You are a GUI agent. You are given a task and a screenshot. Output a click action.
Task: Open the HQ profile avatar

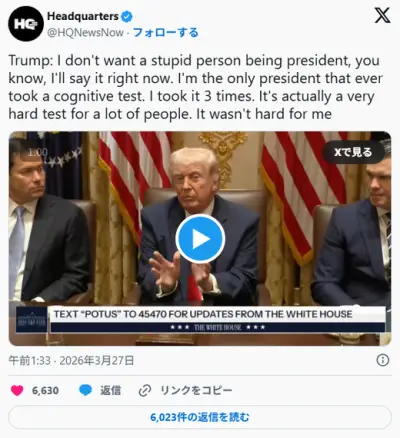click(26, 24)
